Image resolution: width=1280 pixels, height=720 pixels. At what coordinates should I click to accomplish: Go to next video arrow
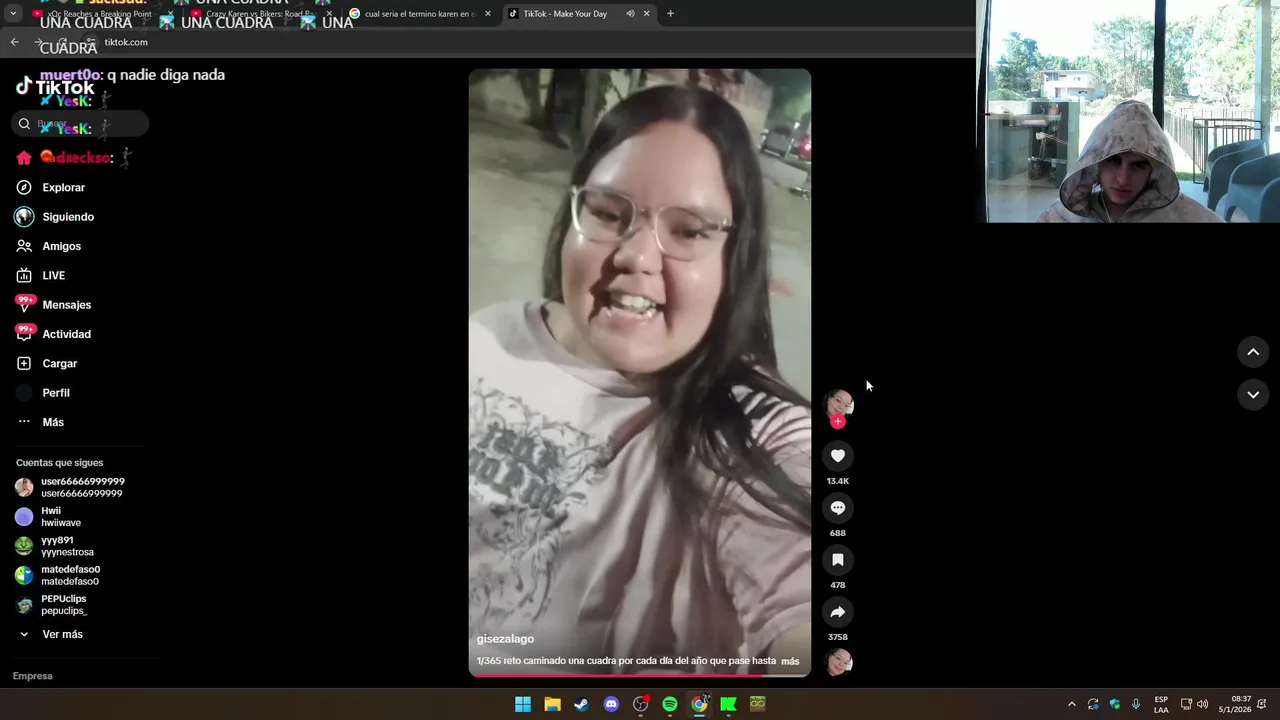[x=1253, y=395]
